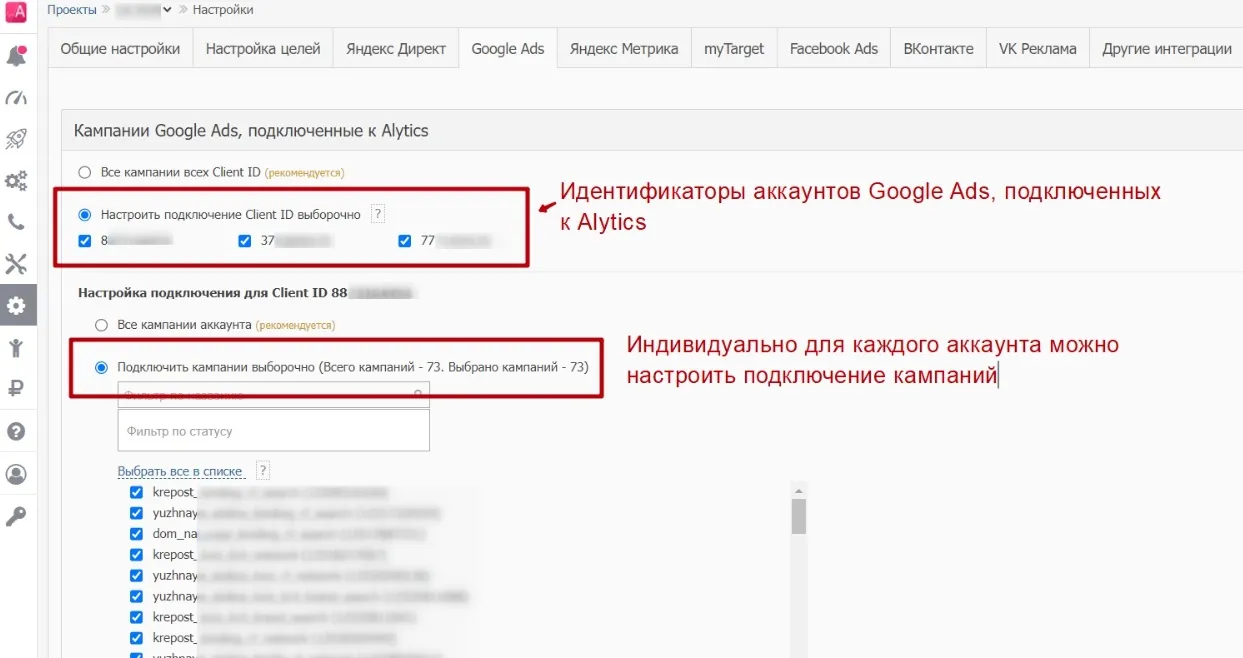Viewport: 1243px width, 658px height.
Task: Toggle the Client ID checkbox starting with 37
Action: click(x=245, y=240)
